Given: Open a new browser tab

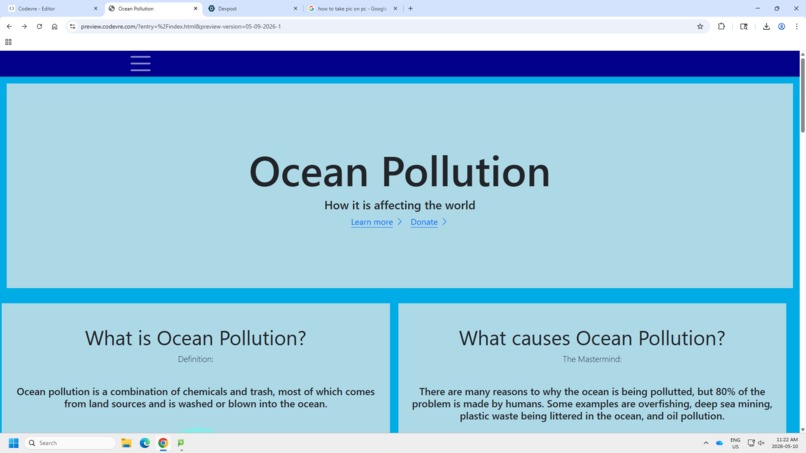Looking at the screenshot, I should 410,8.
